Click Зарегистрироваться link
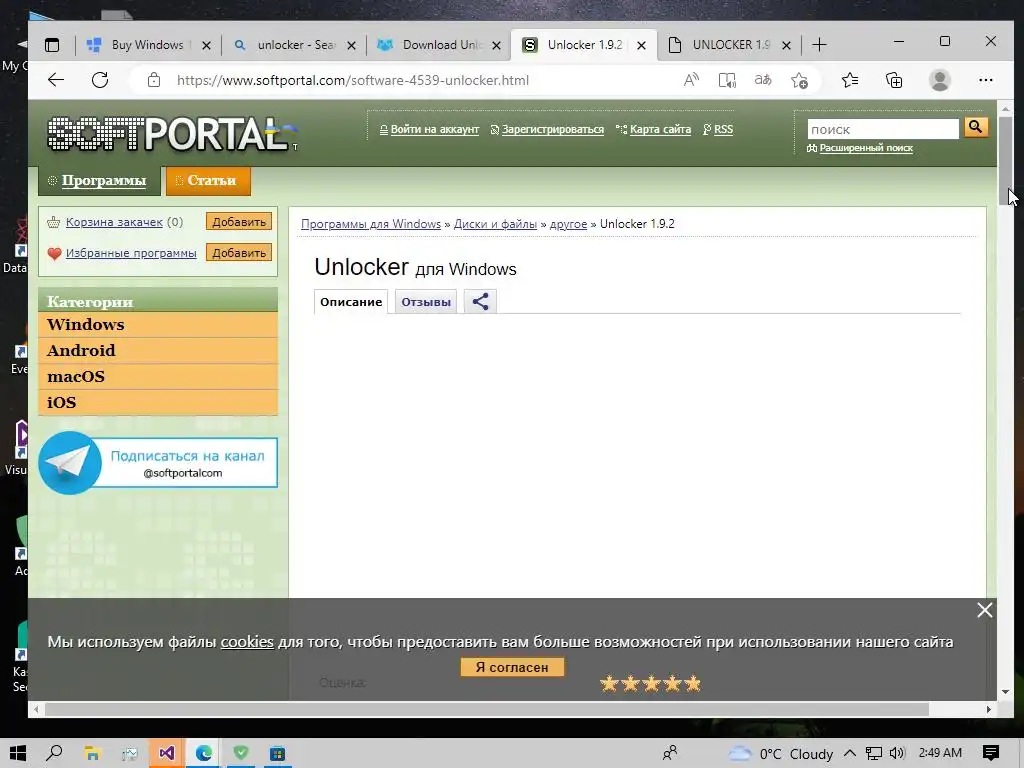1024x768 pixels. click(x=552, y=129)
